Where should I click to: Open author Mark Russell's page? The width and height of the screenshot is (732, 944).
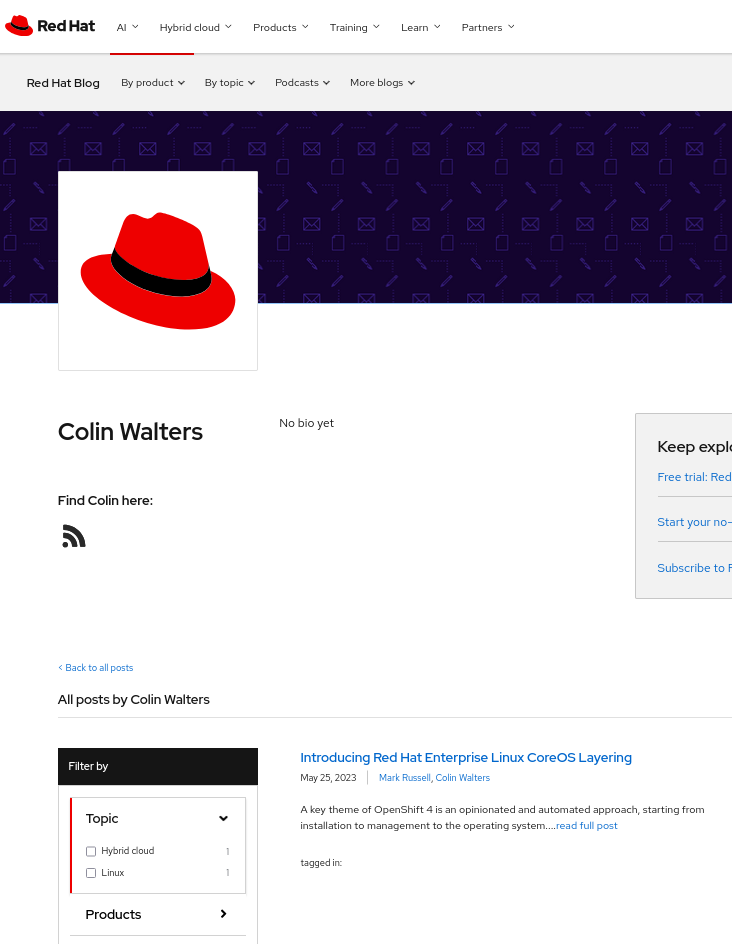click(x=405, y=778)
